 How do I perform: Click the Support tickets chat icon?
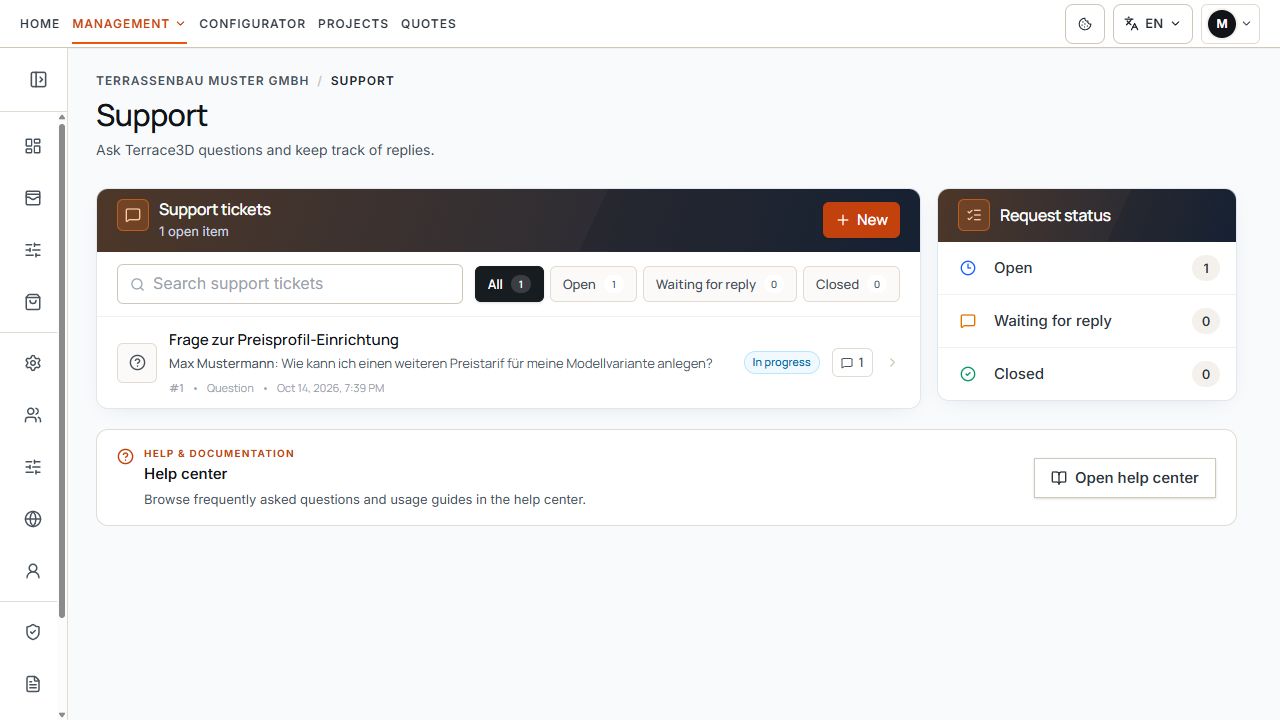click(x=133, y=215)
